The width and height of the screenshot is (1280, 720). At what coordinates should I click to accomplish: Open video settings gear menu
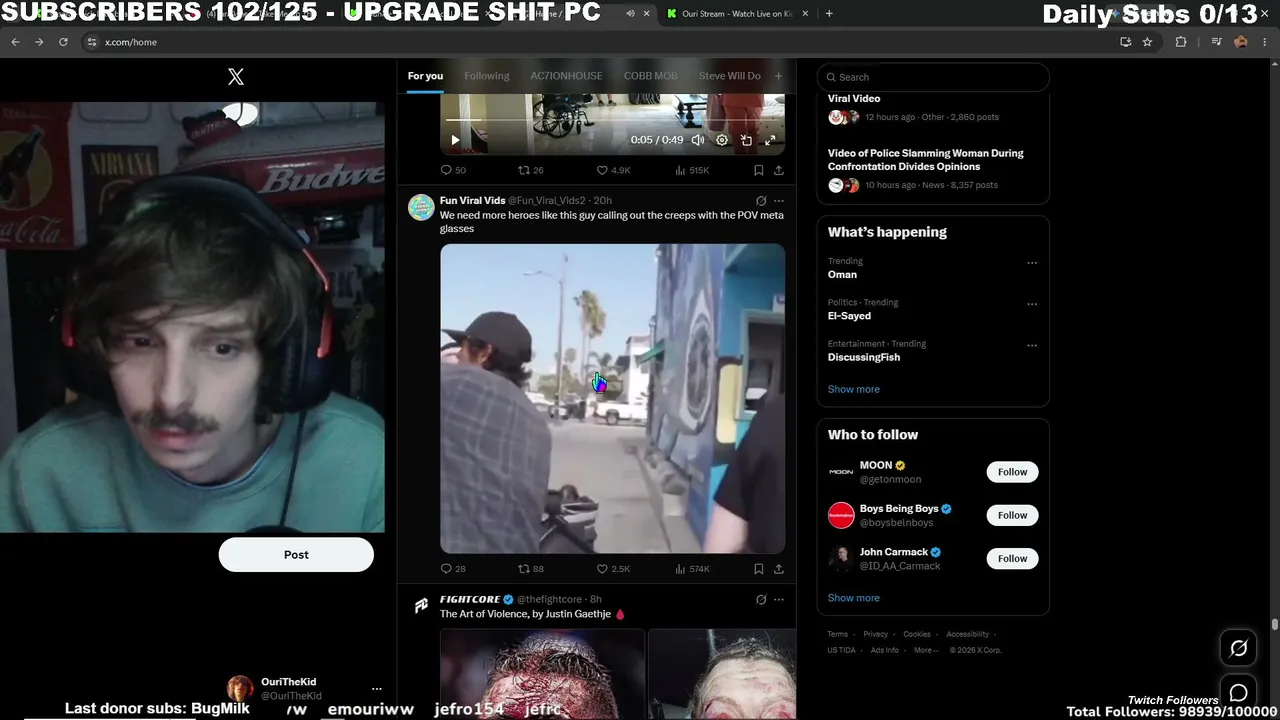pos(722,140)
